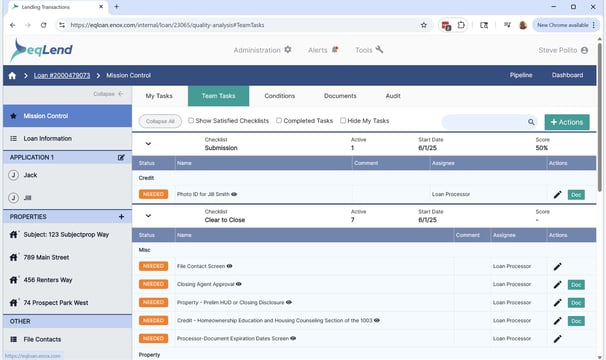This screenshot has width=606, height=360.
Task: Click the search magnifier icon
Action: pyautogui.click(x=531, y=122)
